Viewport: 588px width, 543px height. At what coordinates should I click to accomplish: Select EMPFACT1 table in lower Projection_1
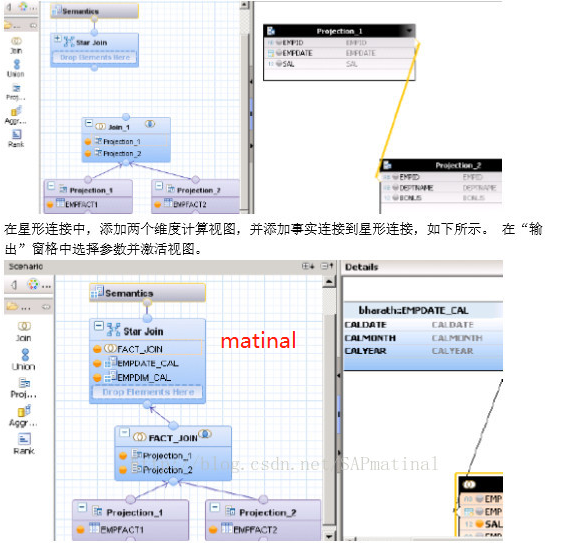click(x=130, y=529)
